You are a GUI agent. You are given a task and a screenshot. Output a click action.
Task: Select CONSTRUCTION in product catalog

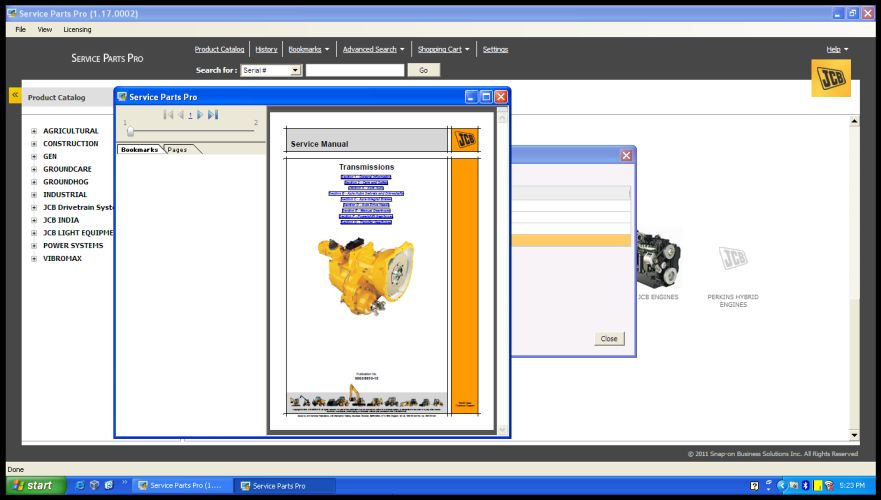(x=71, y=144)
